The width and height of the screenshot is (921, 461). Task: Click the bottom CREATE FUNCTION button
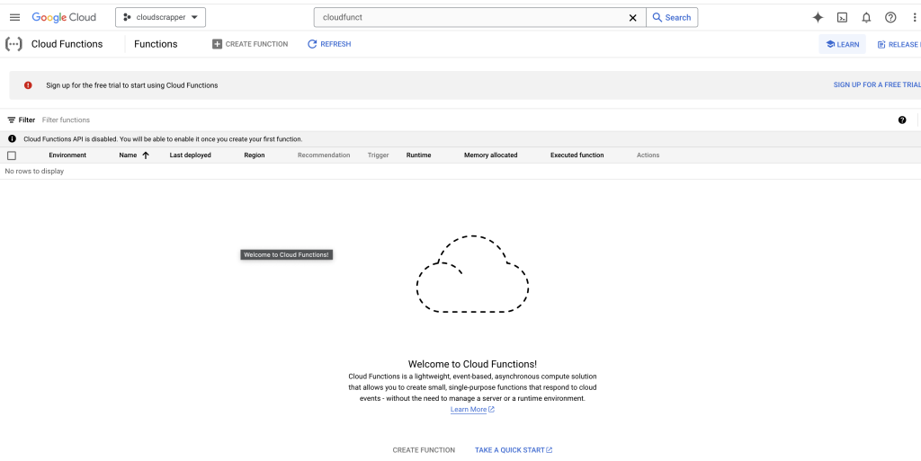click(423, 450)
